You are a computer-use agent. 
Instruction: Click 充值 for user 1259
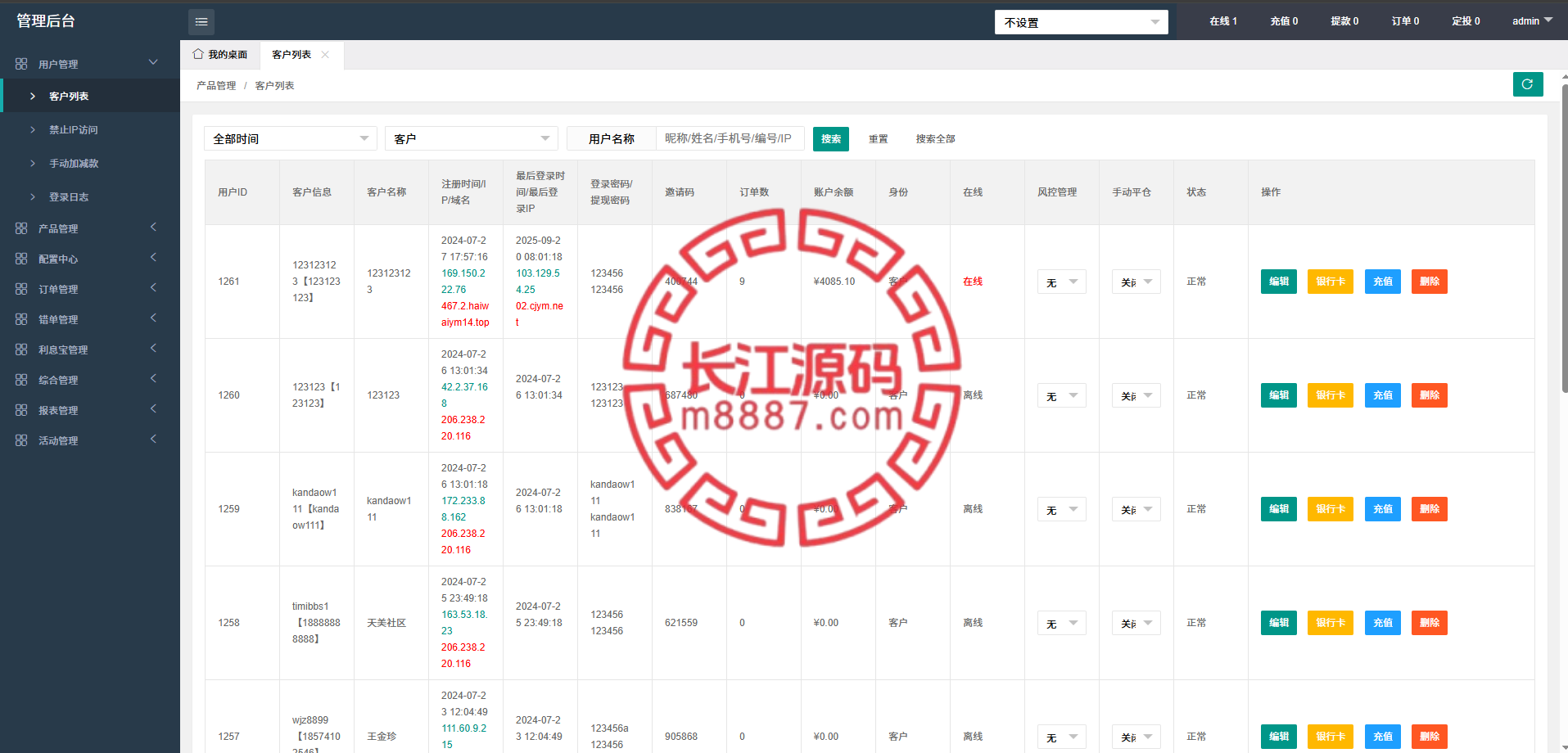pyautogui.click(x=1383, y=509)
